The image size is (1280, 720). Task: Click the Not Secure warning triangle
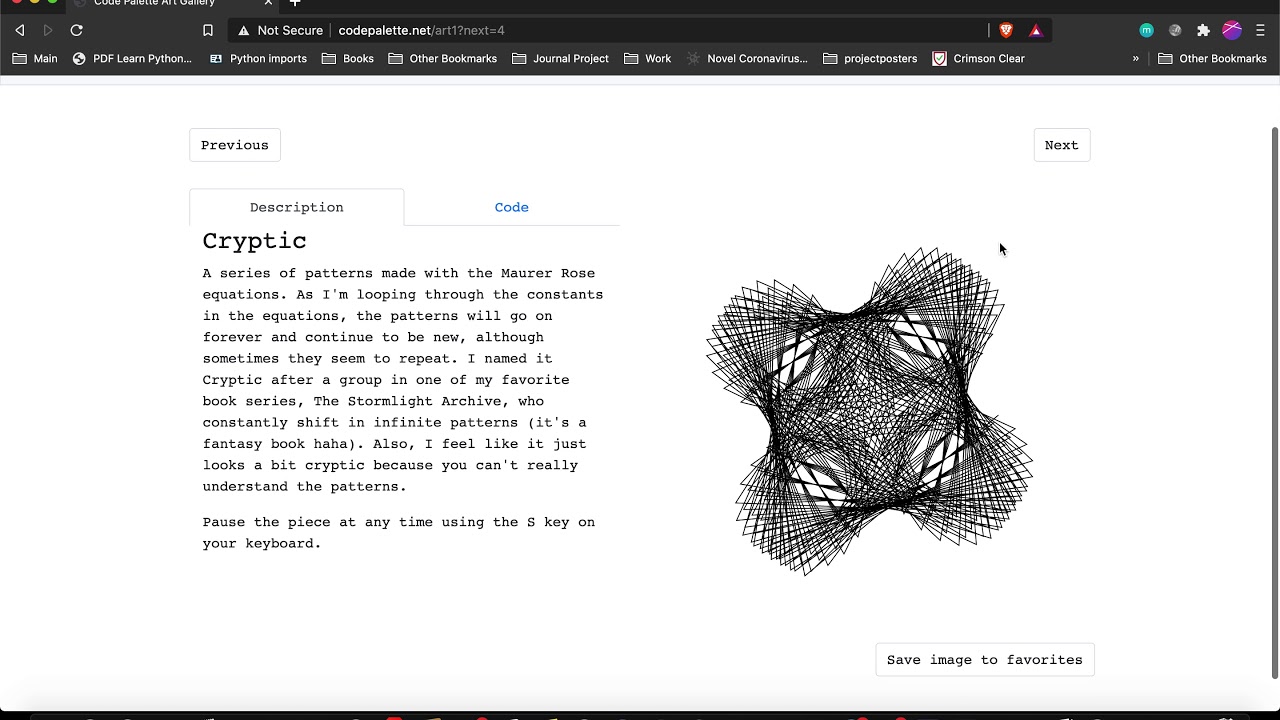(x=243, y=31)
